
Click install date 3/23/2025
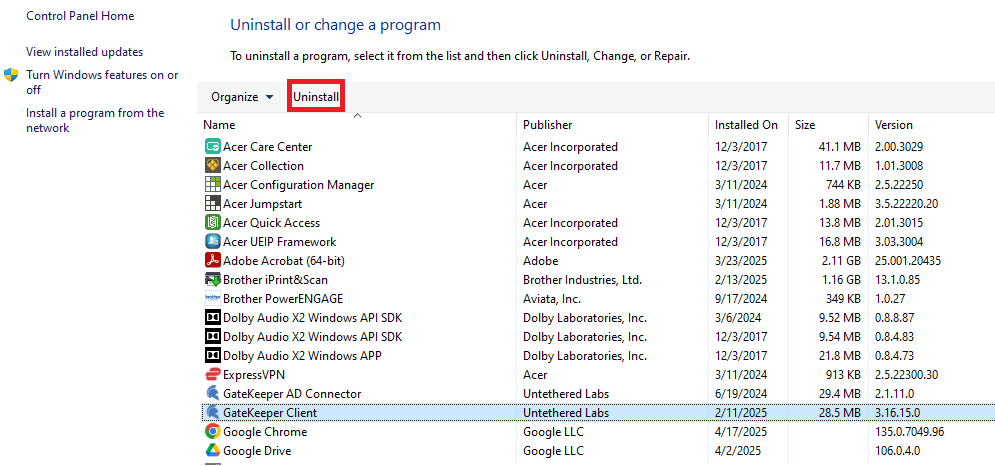[x=741, y=261]
